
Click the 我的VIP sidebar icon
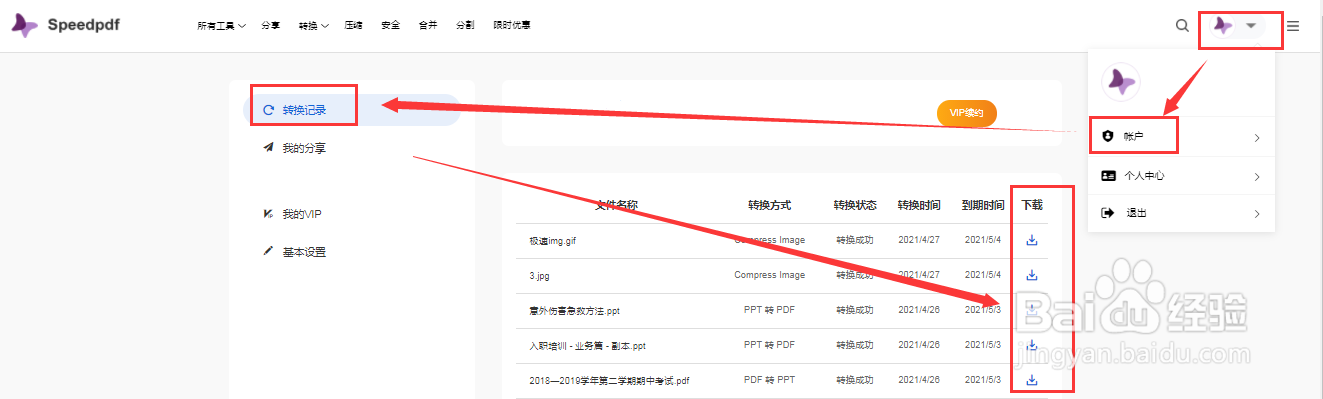pyautogui.click(x=268, y=214)
